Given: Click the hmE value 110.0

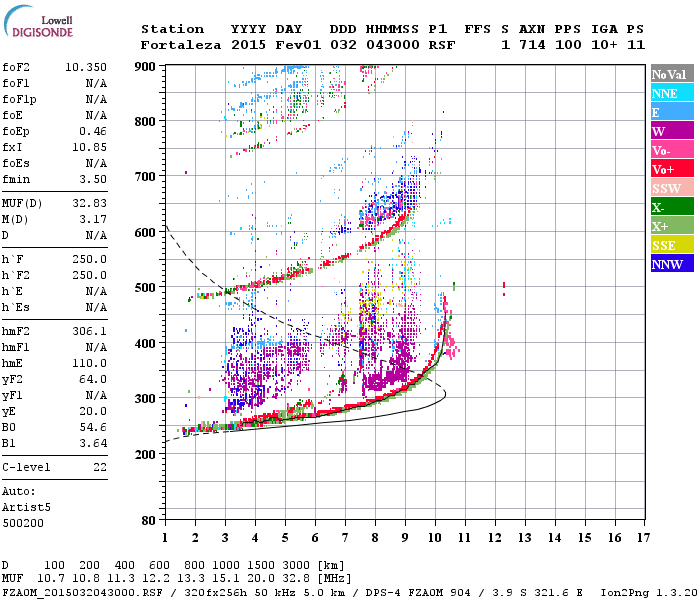Looking at the screenshot, I should click(89, 363).
